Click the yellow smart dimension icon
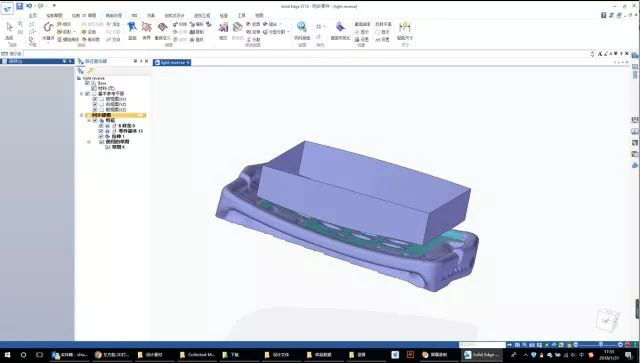 404,27
